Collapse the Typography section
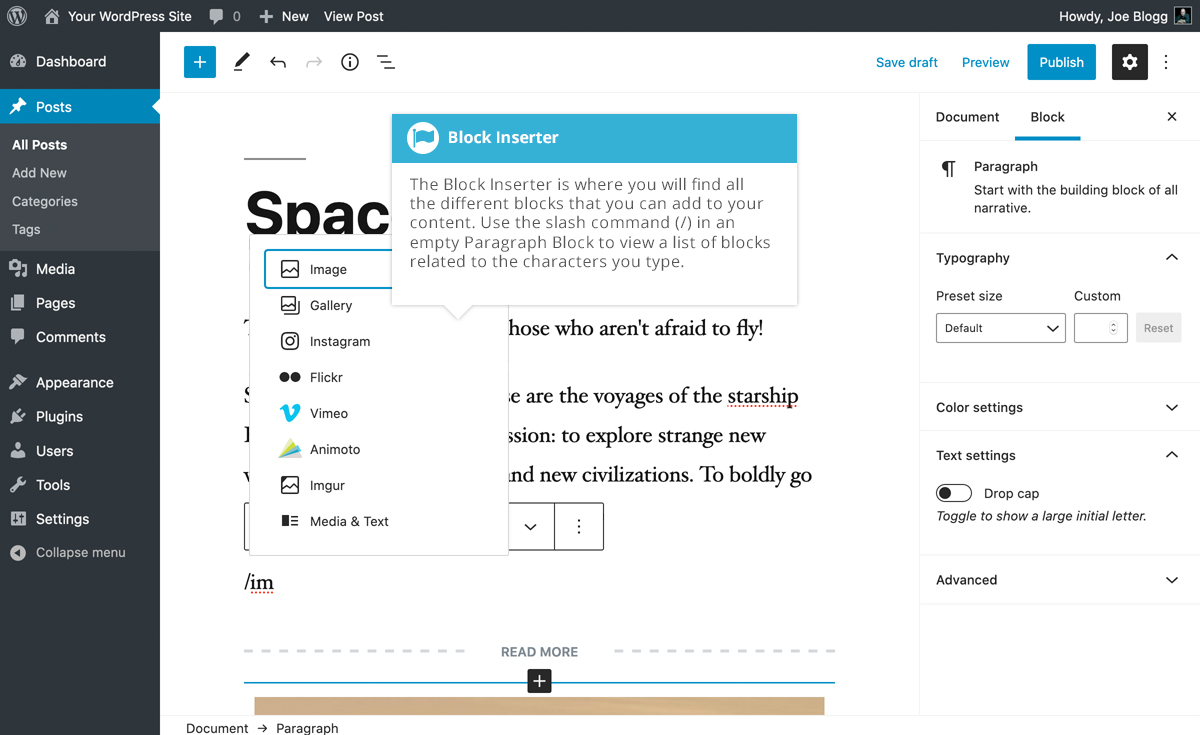The image size is (1200, 735). tap(1171, 258)
